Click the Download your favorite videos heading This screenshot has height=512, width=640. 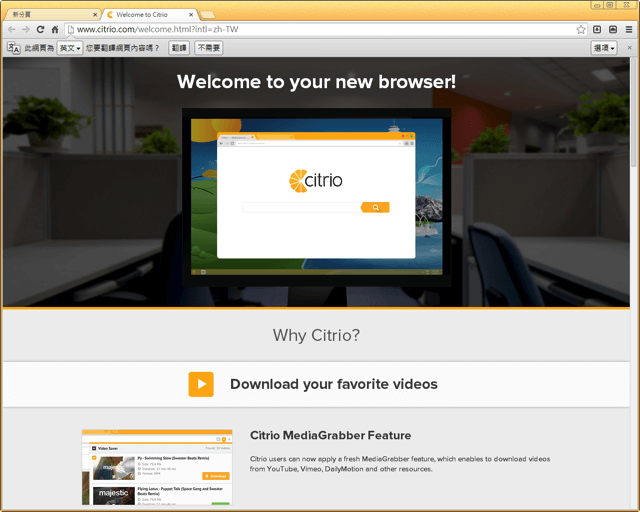[x=333, y=384]
